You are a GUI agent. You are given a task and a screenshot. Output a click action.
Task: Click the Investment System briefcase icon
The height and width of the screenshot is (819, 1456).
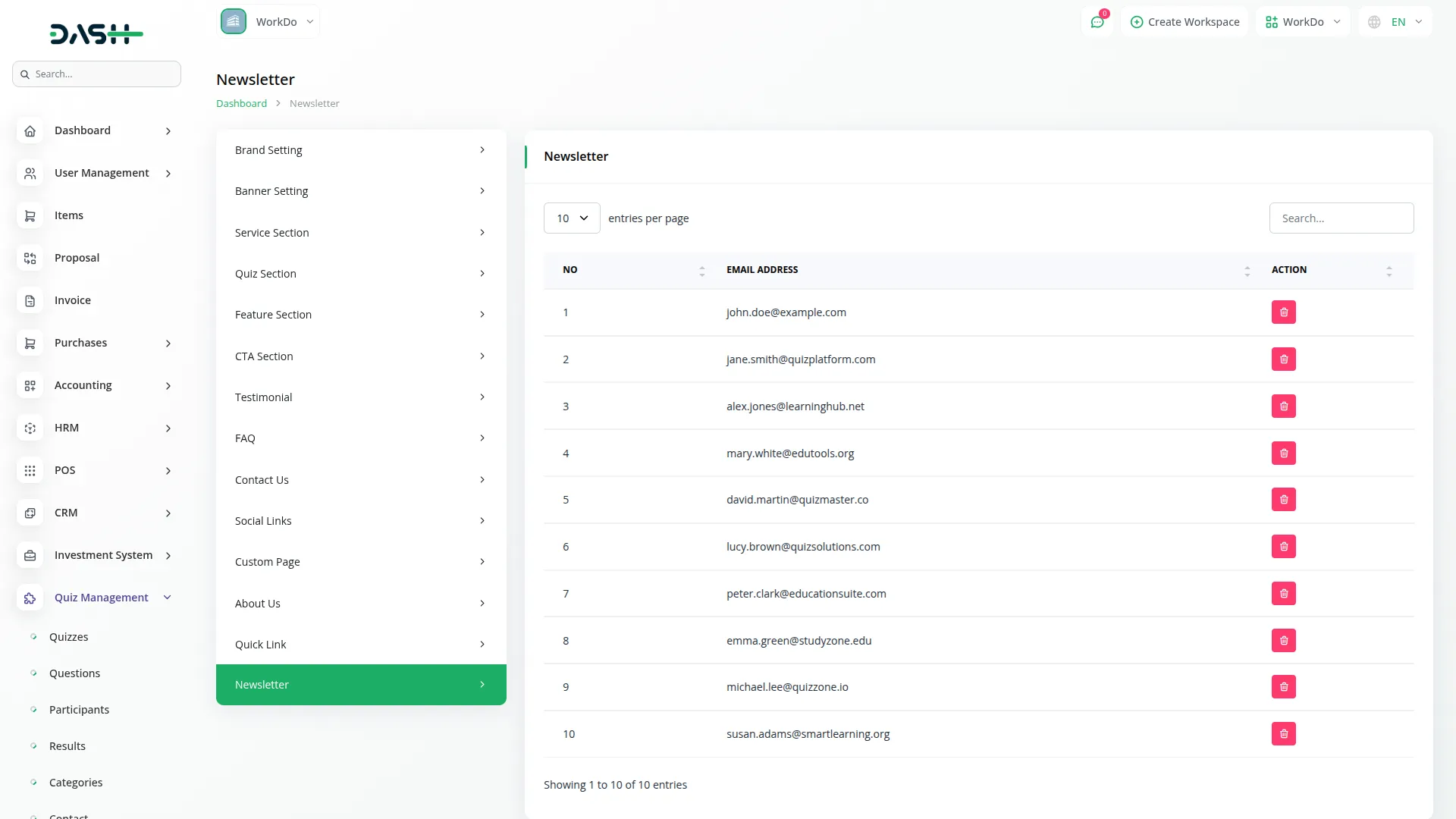pos(30,556)
